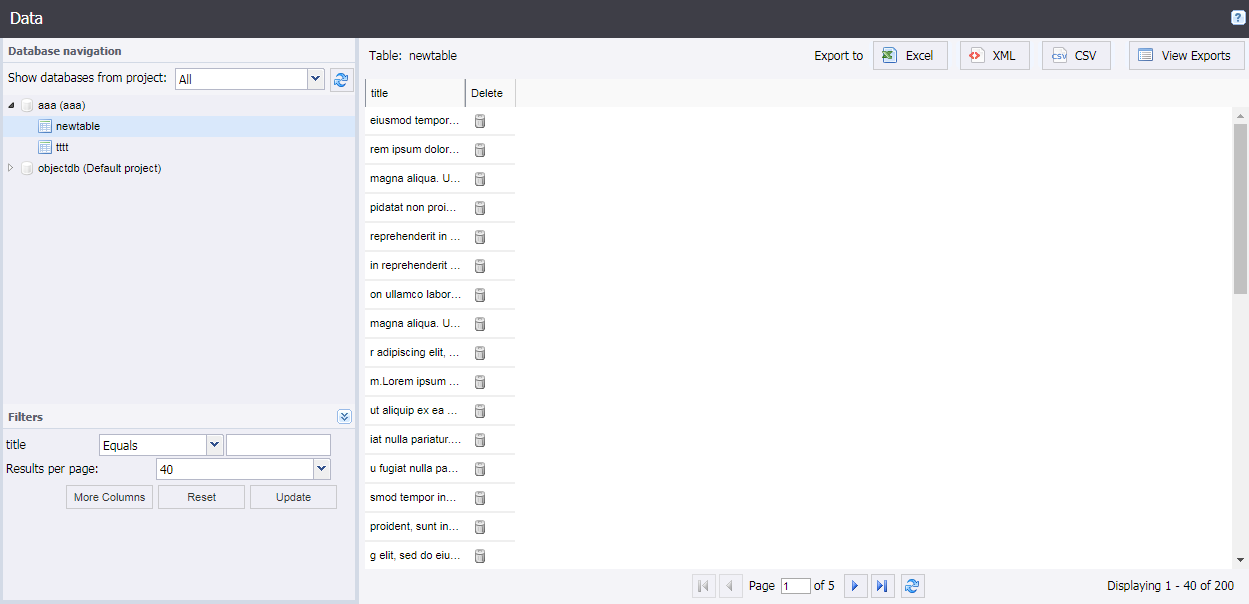Click the page number input field
The image size is (1249, 604).
coord(796,585)
